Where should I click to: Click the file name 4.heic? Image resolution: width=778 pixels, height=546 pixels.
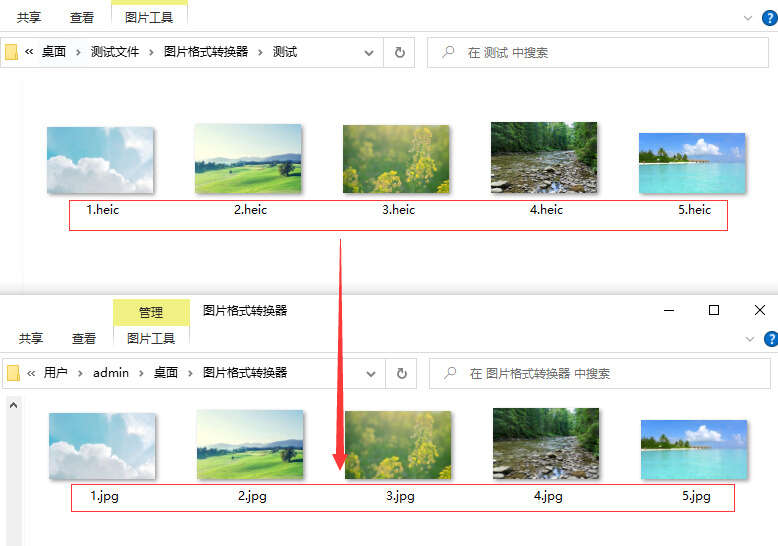pyautogui.click(x=546, y=210)
